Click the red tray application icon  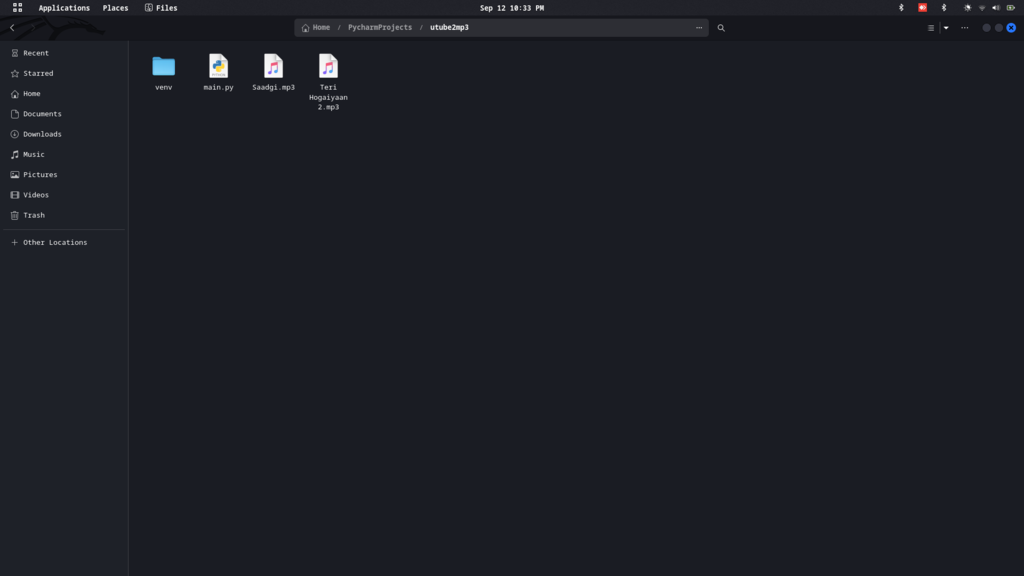tap(922, 8)
